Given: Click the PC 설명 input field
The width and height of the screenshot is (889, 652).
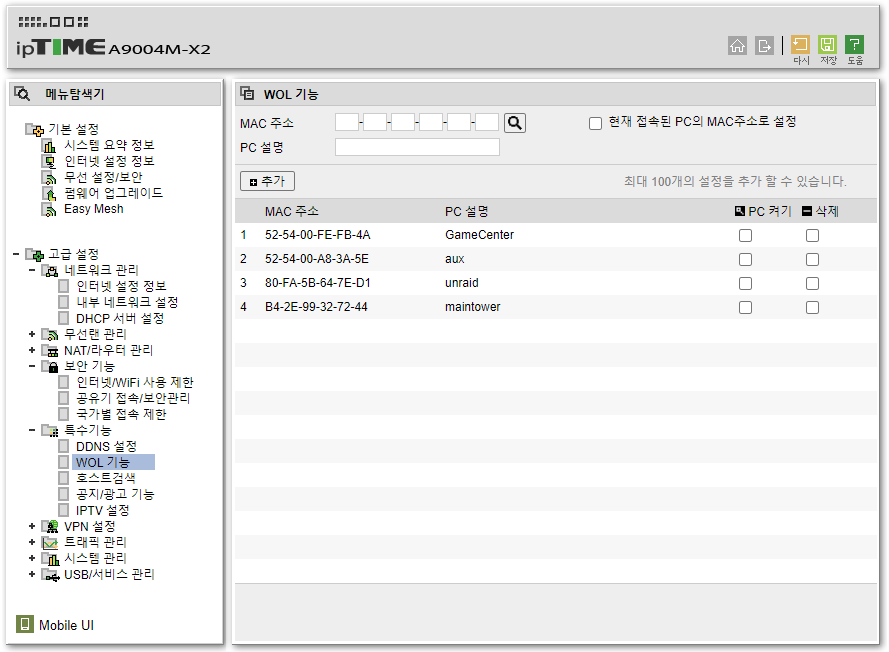Looking at the screenshot, I should 417,147.
